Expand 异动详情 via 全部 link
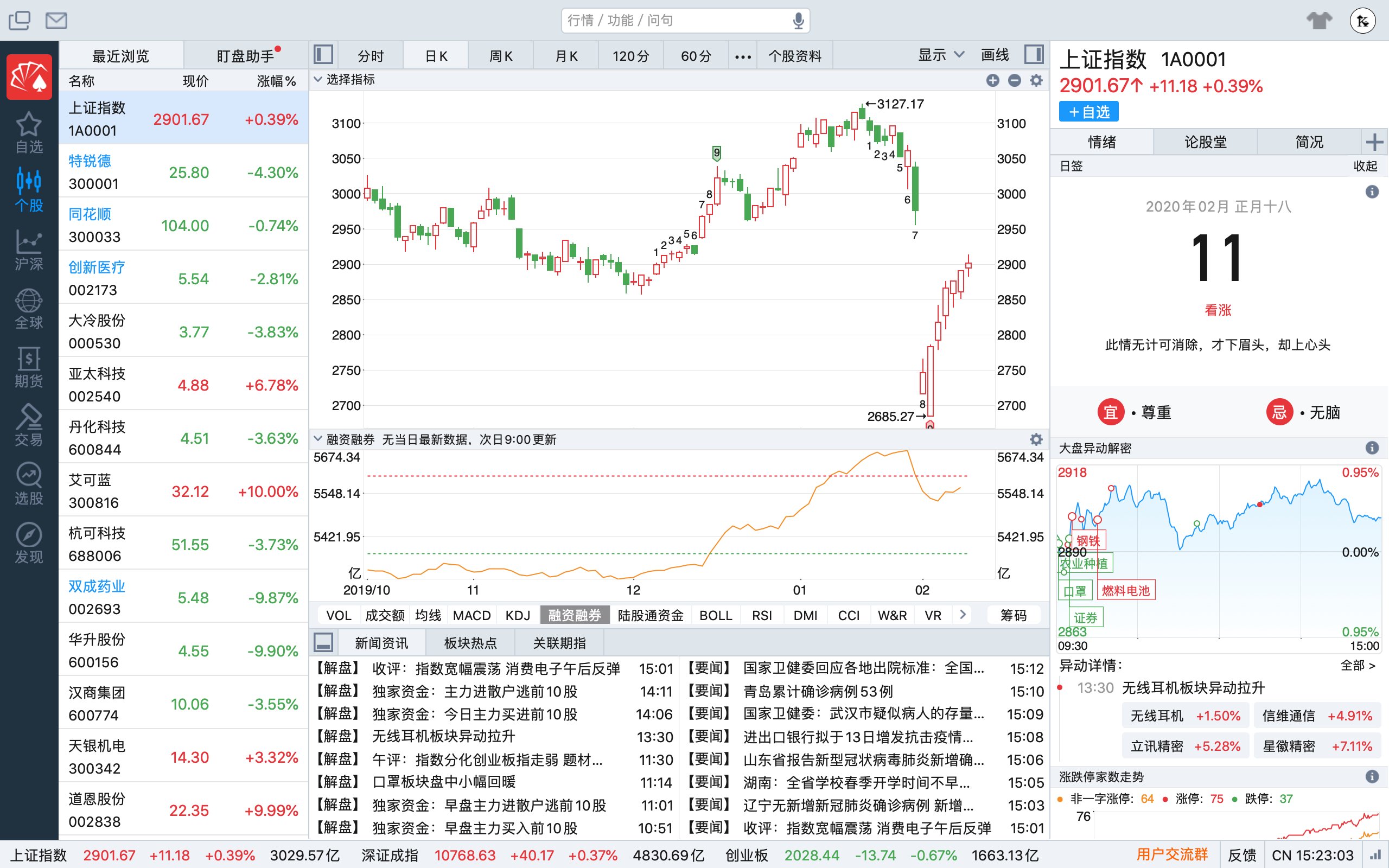Viewport: 1389px width, 868px height. click(1358, 665)
